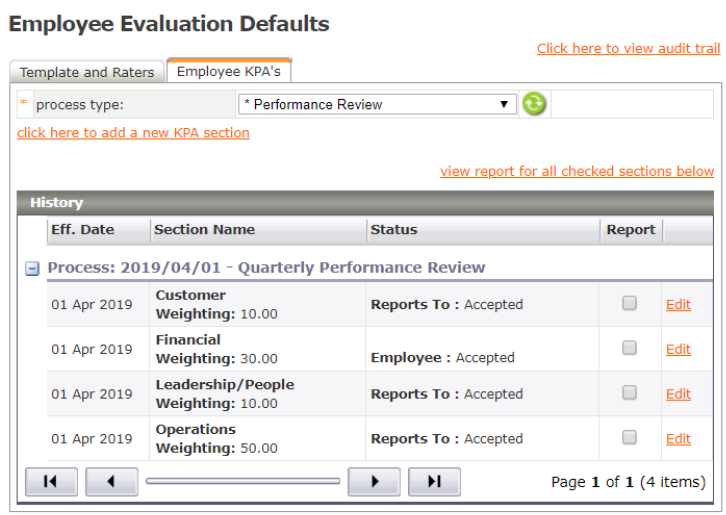Image resolution: width=726 pixels, height=515 pixels.
Task: Edit the Operations section row
Action: click(678, 438)
